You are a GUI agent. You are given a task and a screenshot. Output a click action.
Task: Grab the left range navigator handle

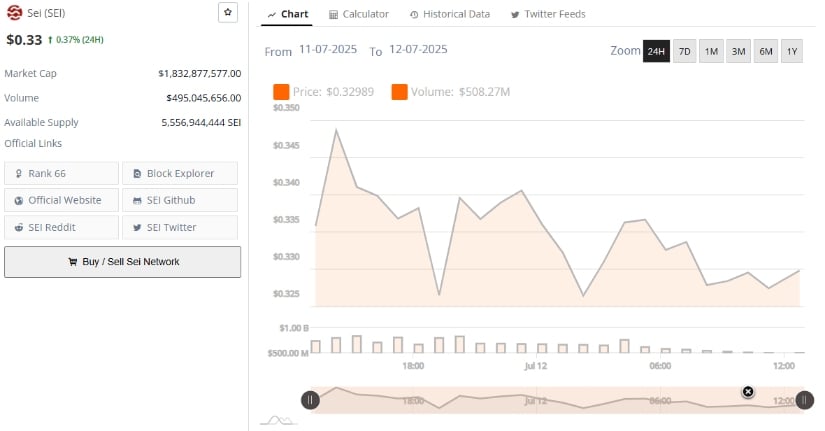coord(310,400)
